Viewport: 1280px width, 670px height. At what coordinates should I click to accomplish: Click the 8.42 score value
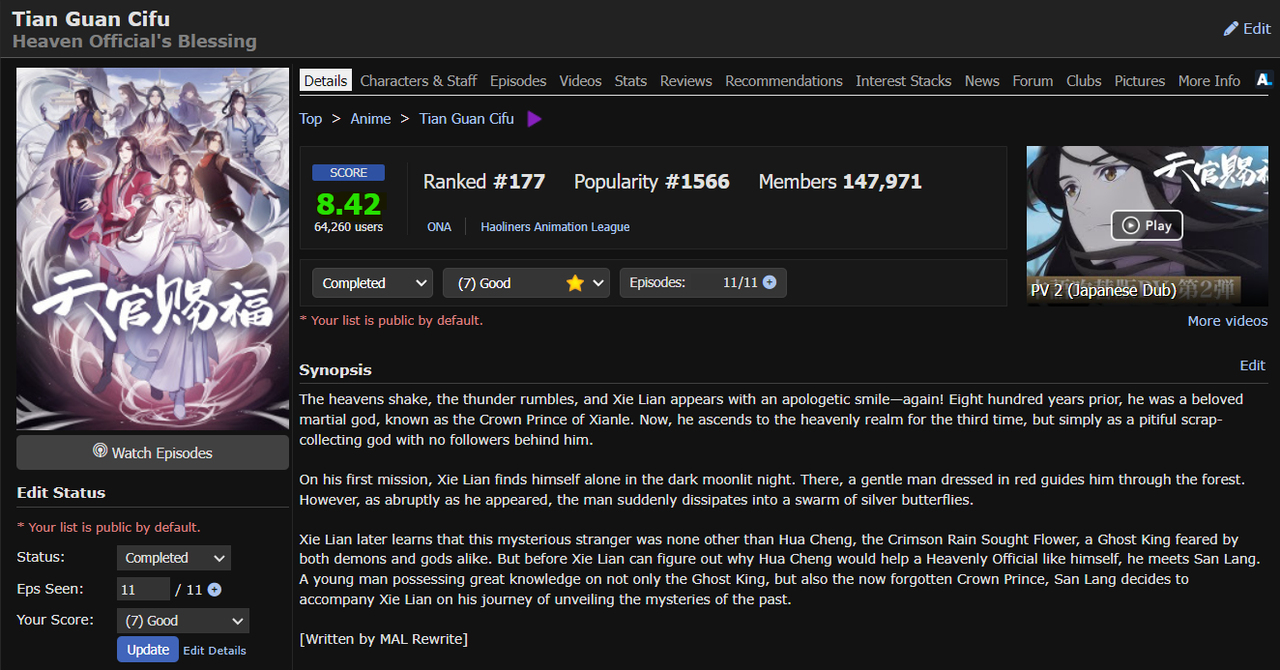click(x=348, y=204)
